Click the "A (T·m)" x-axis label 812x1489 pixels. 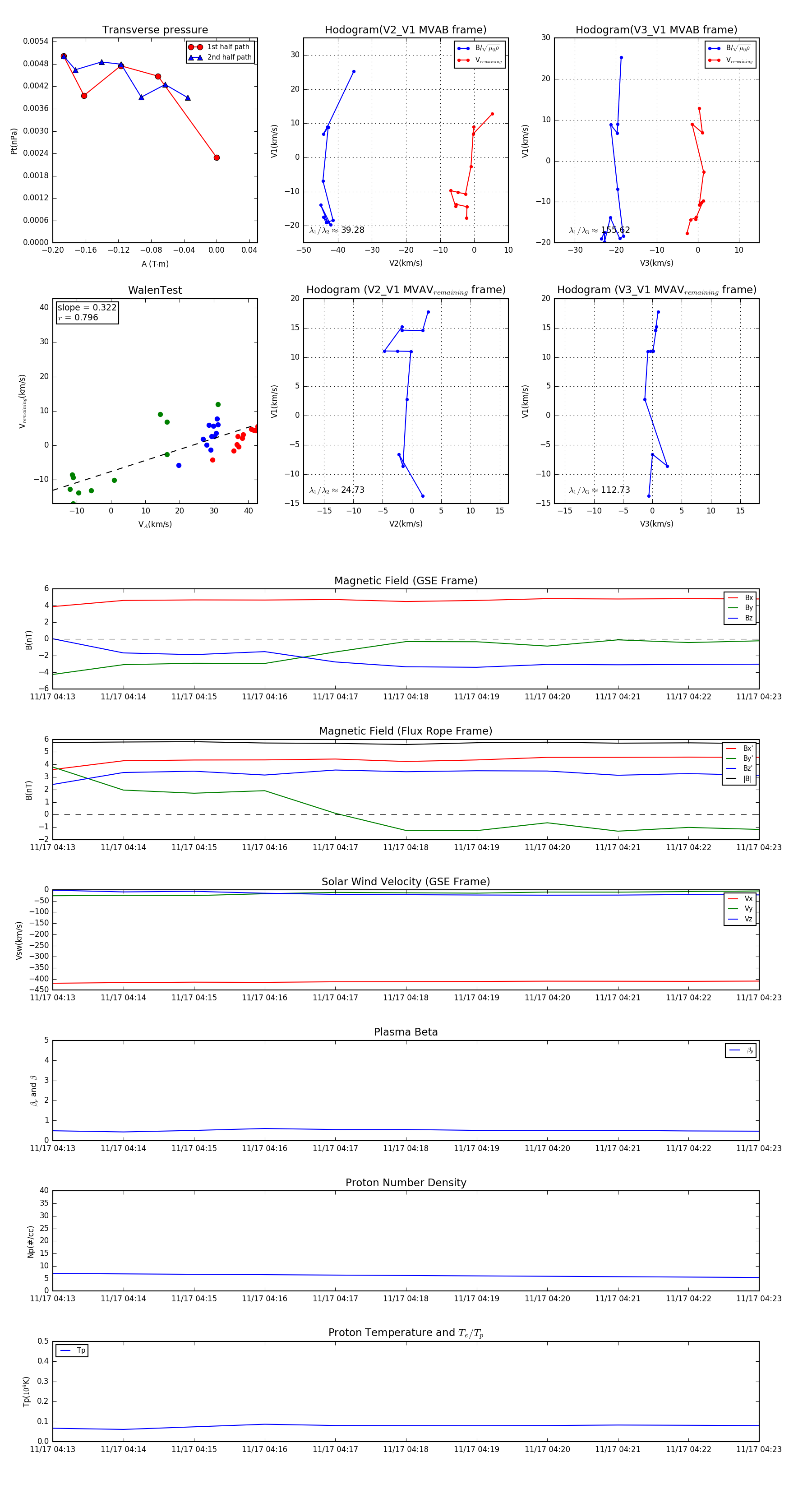coord(155,264)
